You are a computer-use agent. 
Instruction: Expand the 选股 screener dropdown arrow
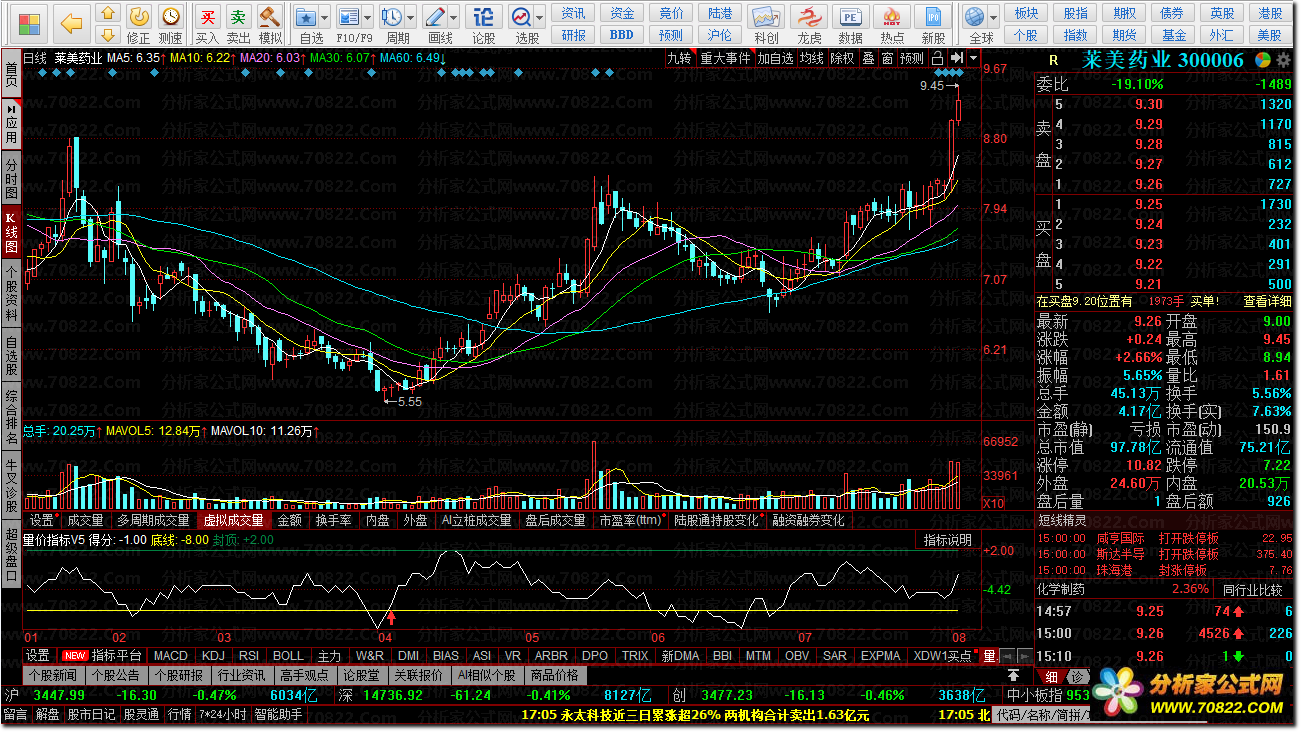pos(541,18)
